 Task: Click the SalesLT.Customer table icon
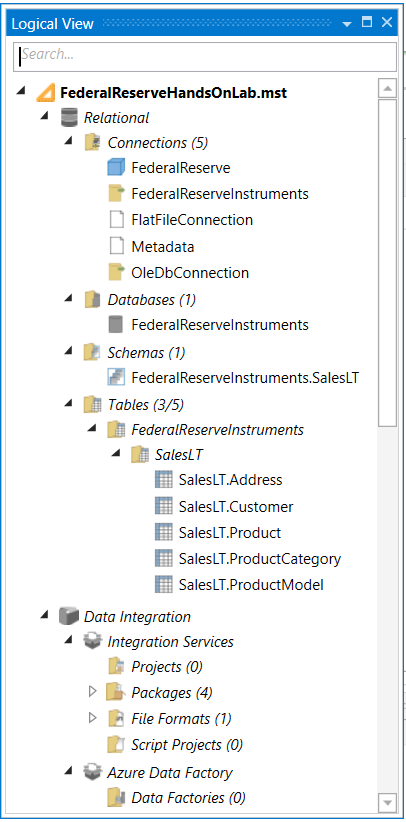click(x=164, y=506)
